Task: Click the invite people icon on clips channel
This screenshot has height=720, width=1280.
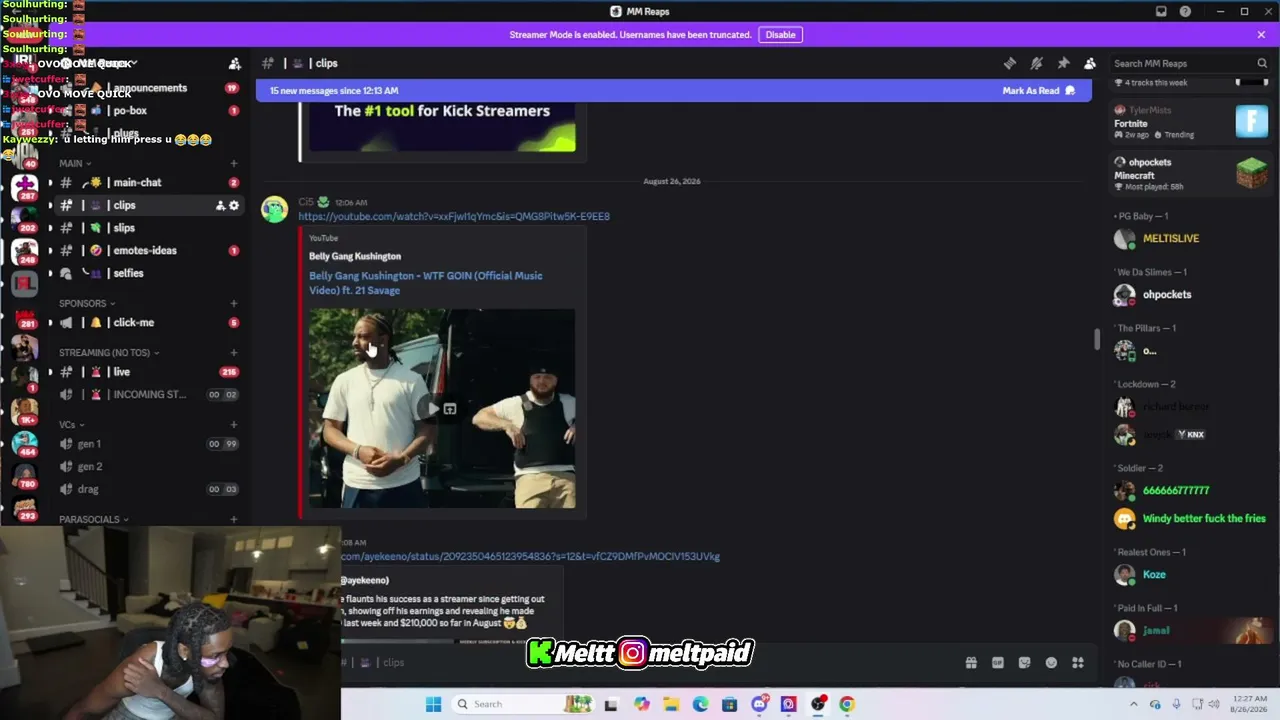Action: coord(220,205)
